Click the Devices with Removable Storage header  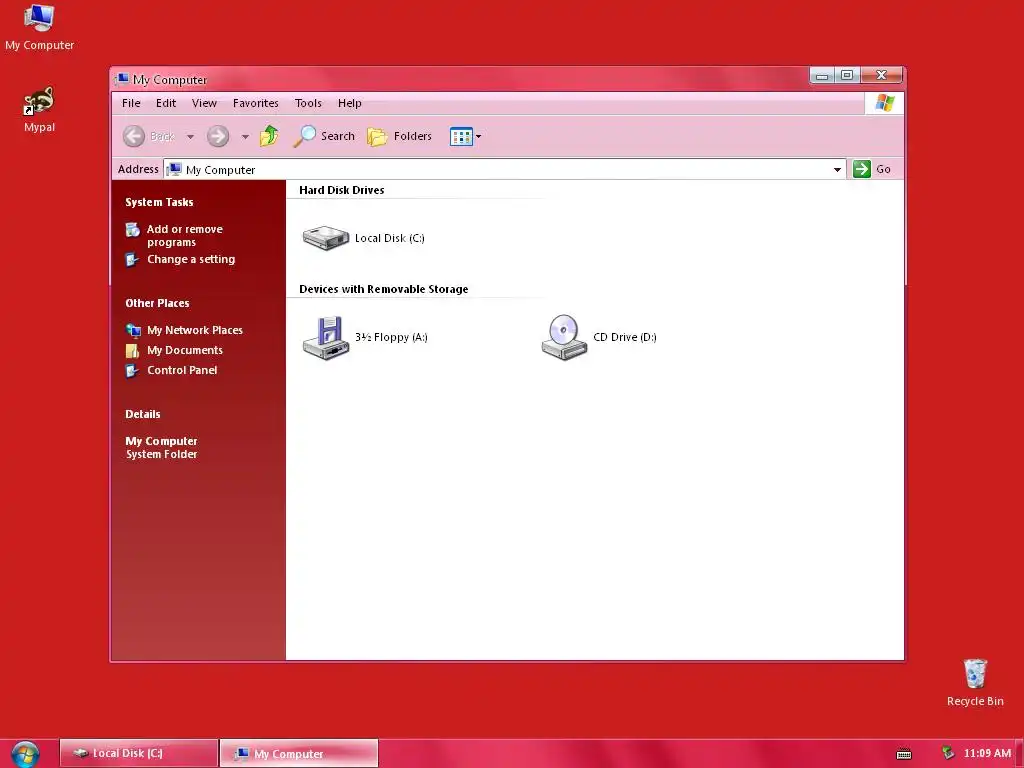pyautogui.click(x=383, y=289)
